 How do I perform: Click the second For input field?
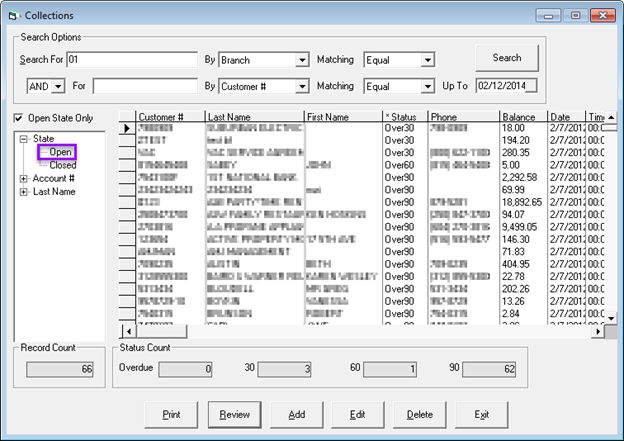click(x=145, y=86)
